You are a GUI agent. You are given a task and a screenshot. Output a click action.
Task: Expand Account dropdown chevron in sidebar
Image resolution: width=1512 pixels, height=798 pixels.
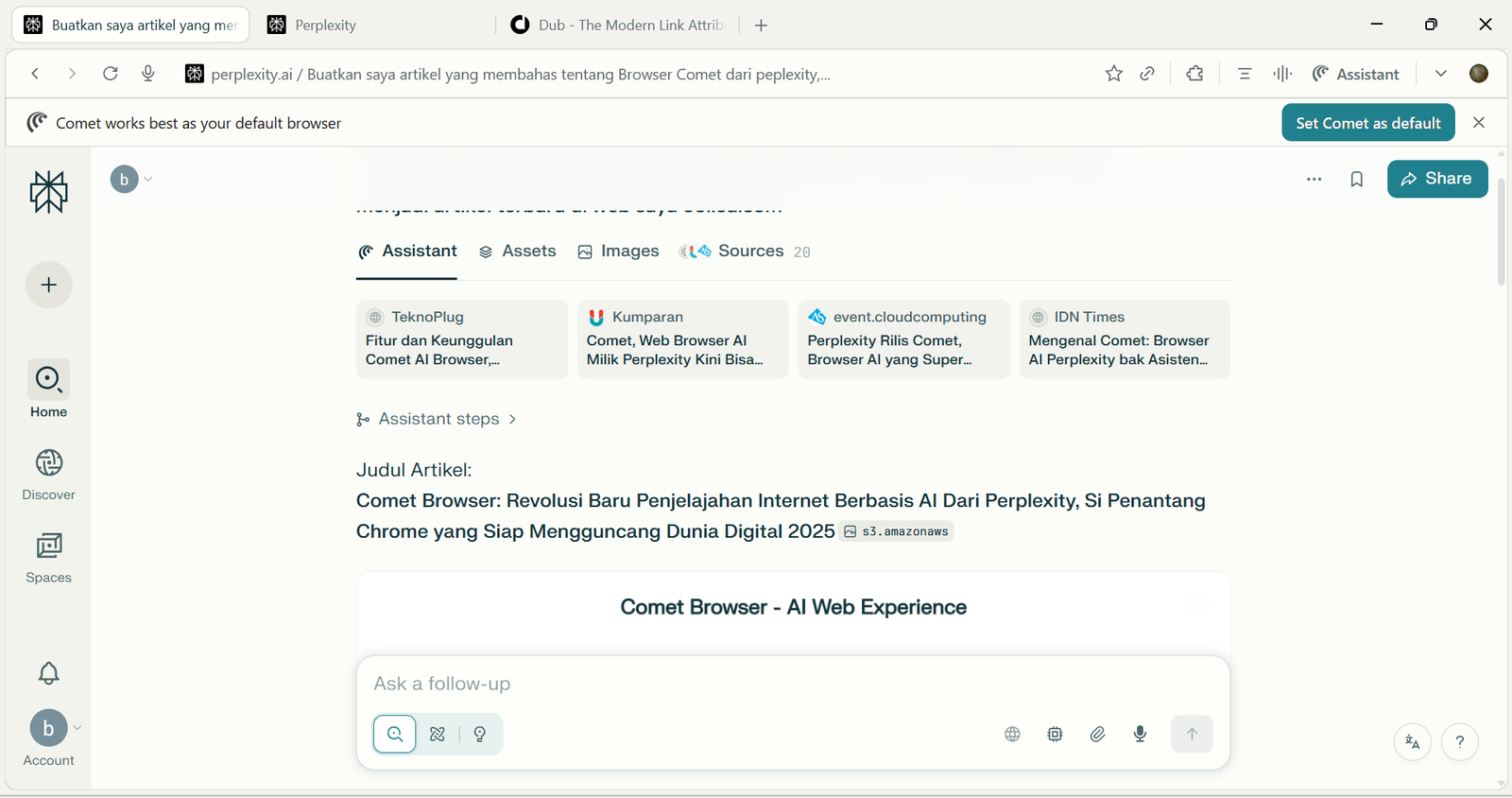pos(77,728)
